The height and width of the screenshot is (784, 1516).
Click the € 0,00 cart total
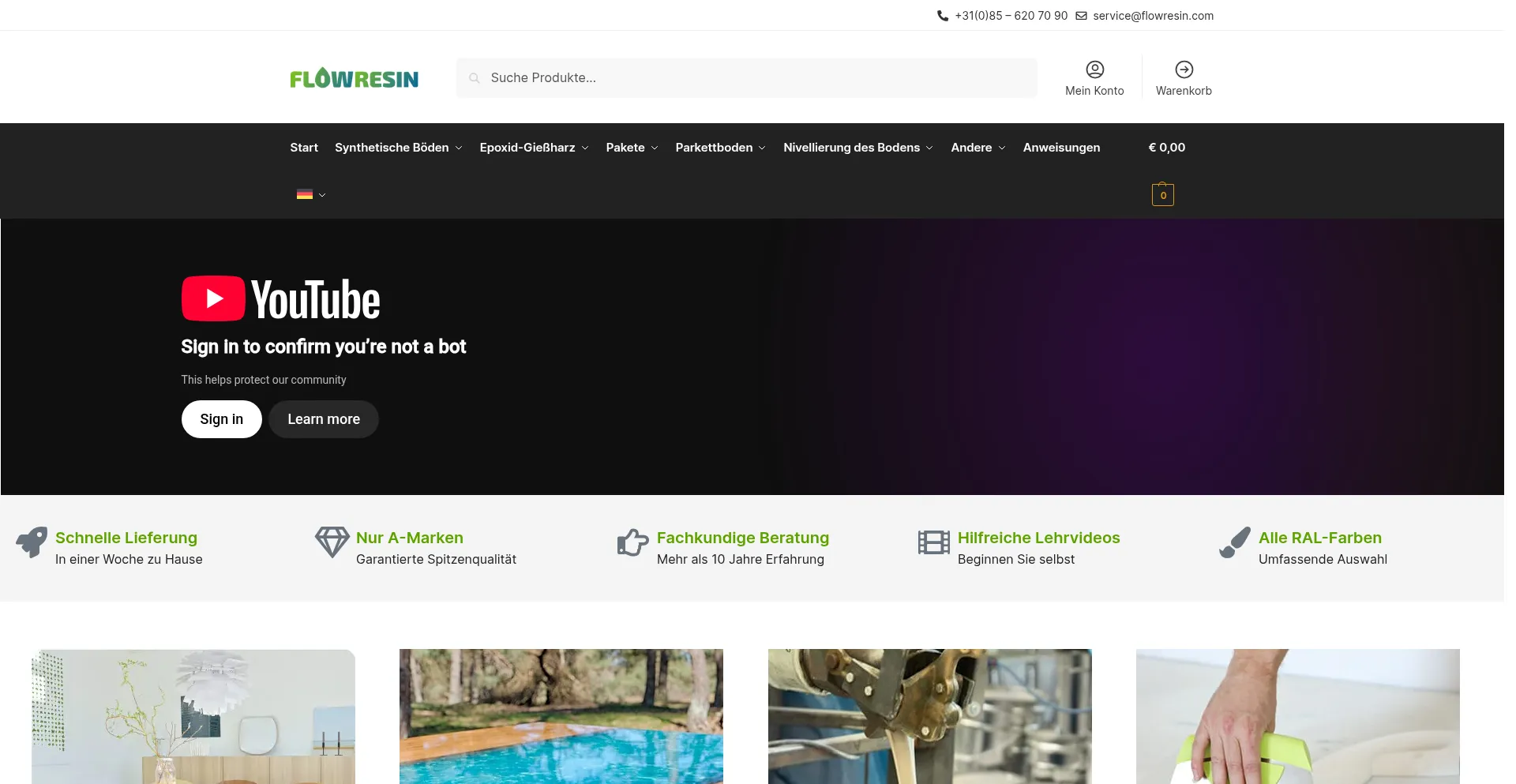coord(1167,148)
